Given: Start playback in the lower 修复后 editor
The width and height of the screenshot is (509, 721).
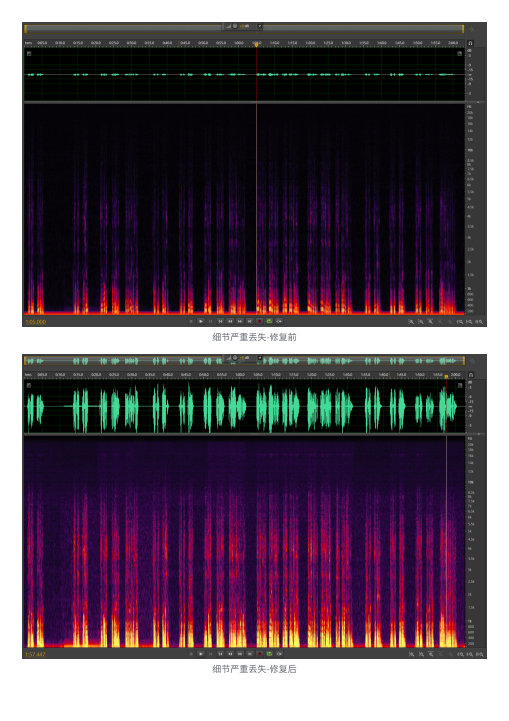Looking at the screenshot, I should click(201, 653).
